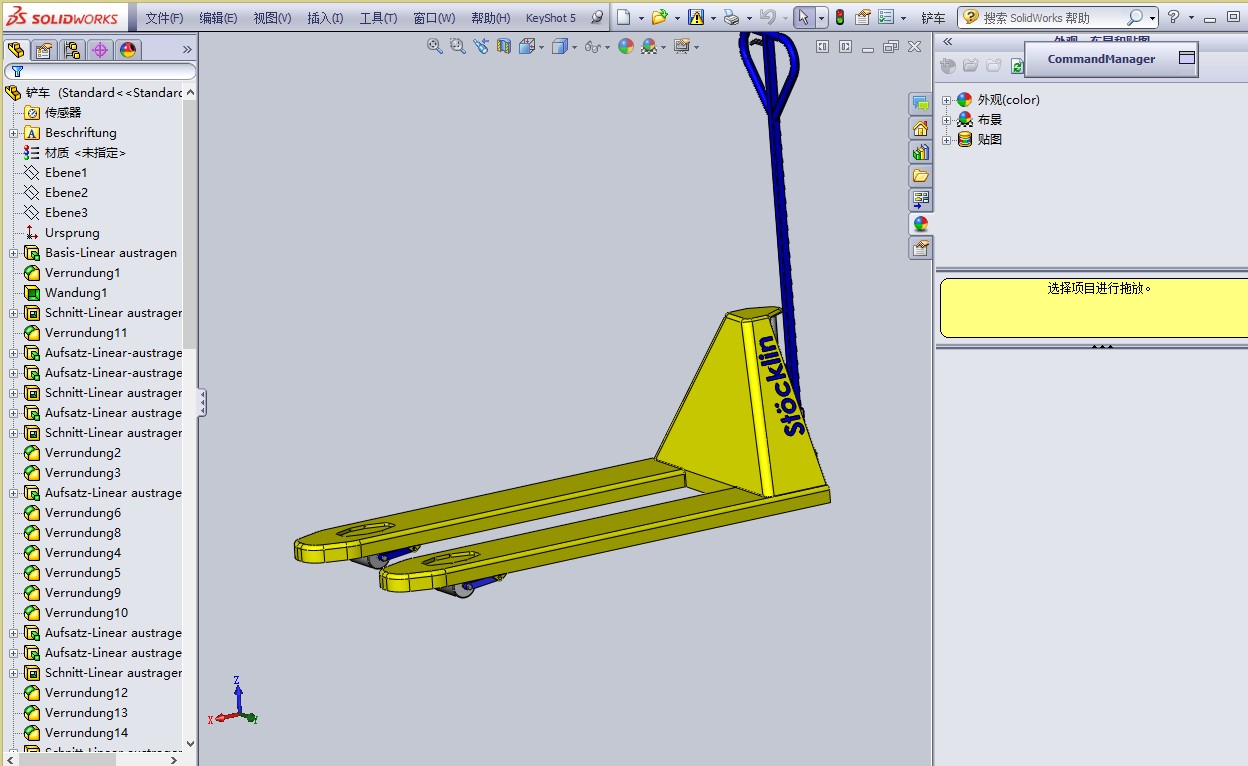The width and height of the screenshot is (1248, 766).
Task: Click the Hide/Show Items glasses icon
Action: click(592, 46)
